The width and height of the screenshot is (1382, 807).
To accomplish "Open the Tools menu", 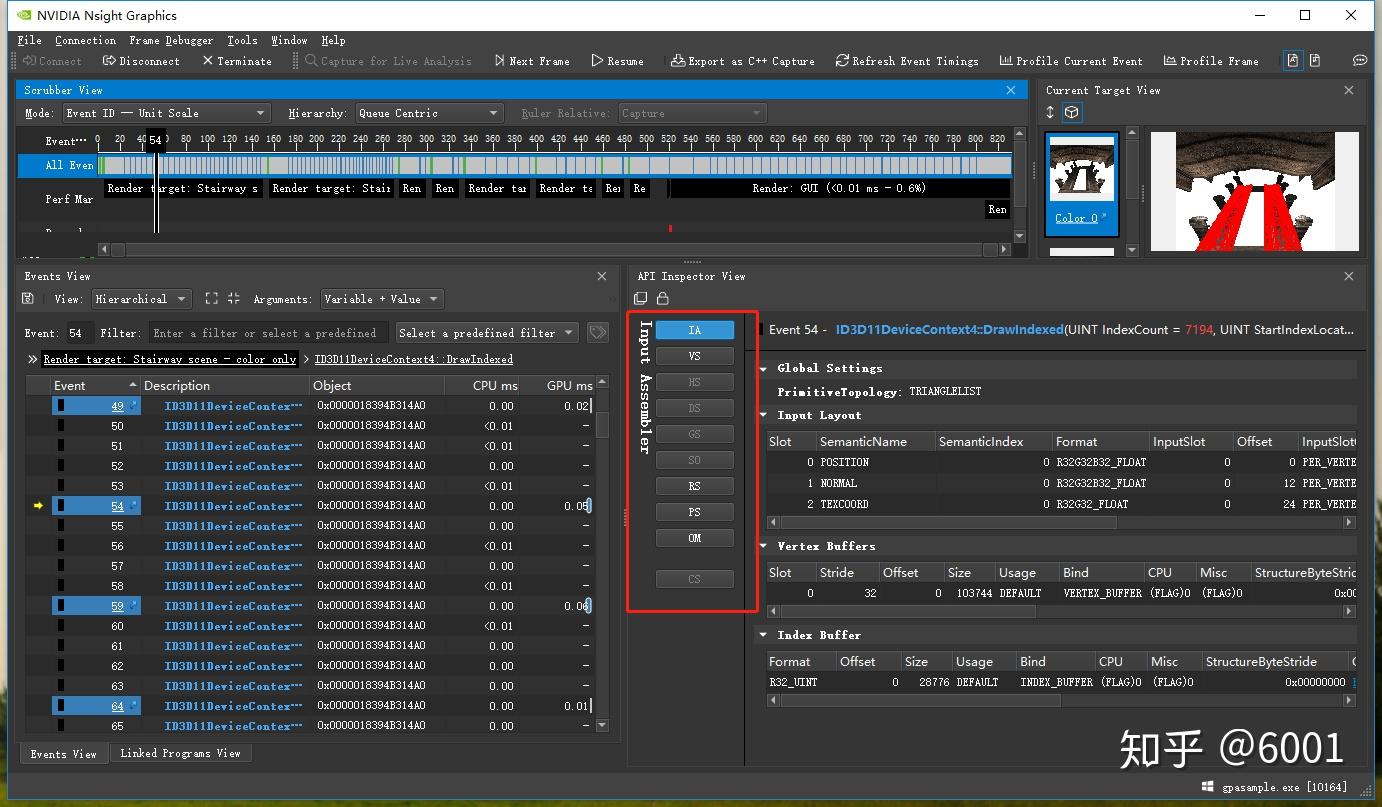I will point(242,40).
